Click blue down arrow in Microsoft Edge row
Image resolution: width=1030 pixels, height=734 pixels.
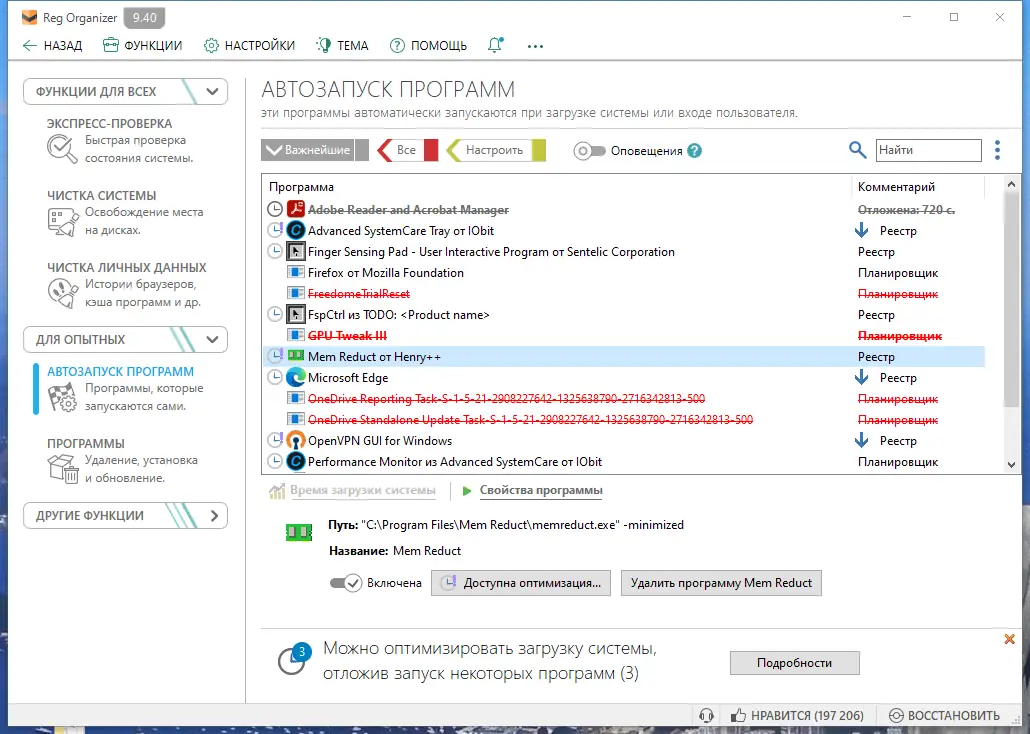(x=861, y=377)
